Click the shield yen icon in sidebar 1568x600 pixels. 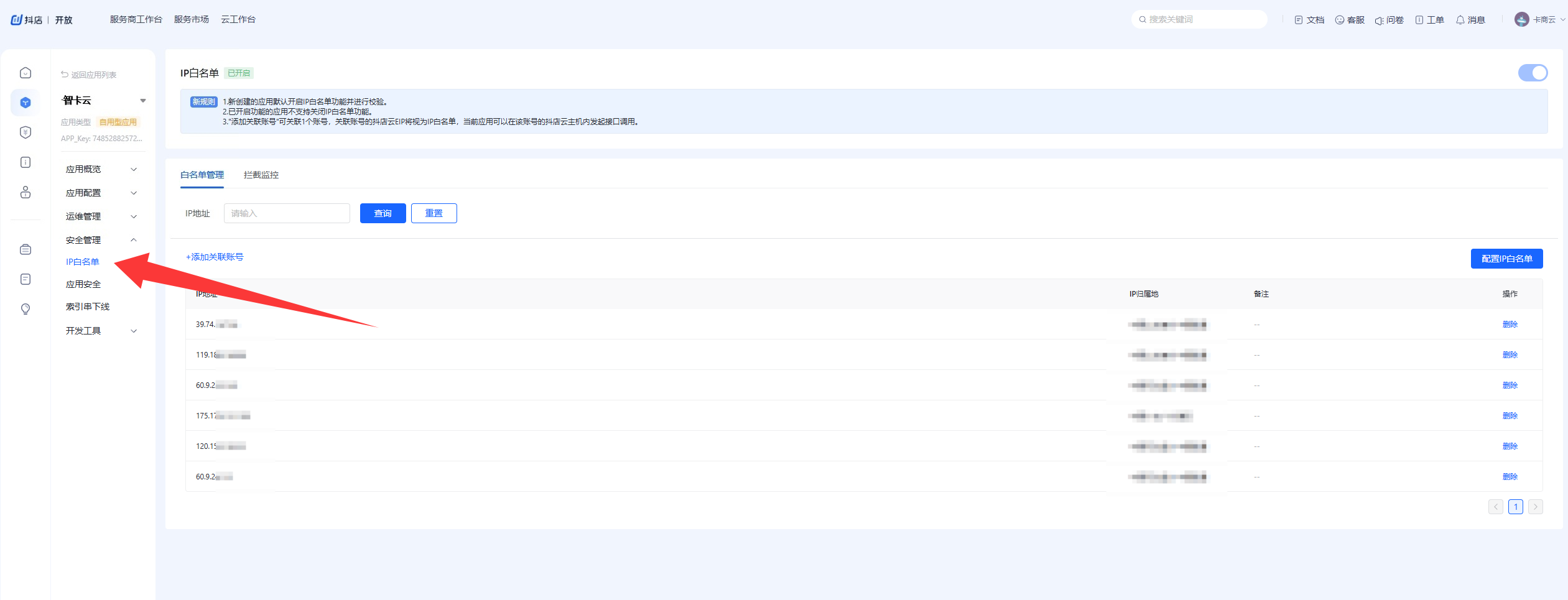click(26, 132)
